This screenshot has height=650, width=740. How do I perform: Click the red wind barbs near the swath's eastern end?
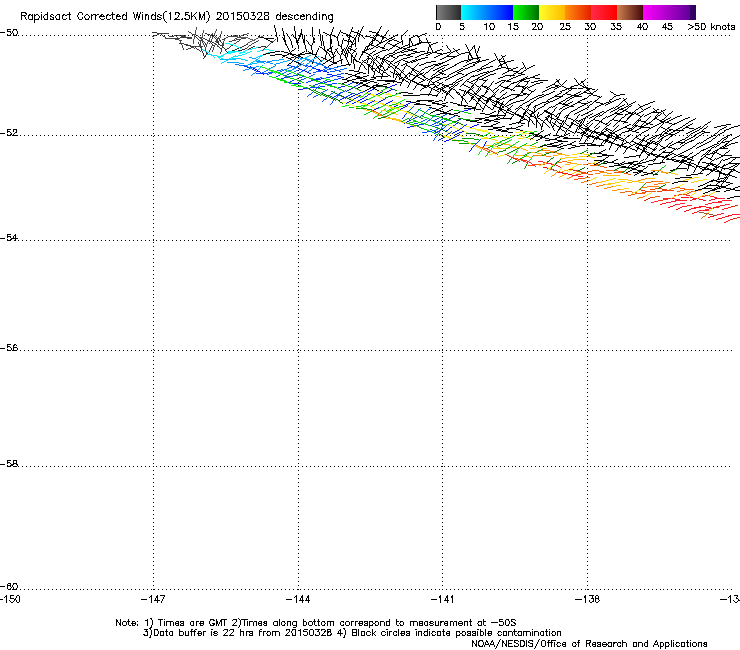698,207
